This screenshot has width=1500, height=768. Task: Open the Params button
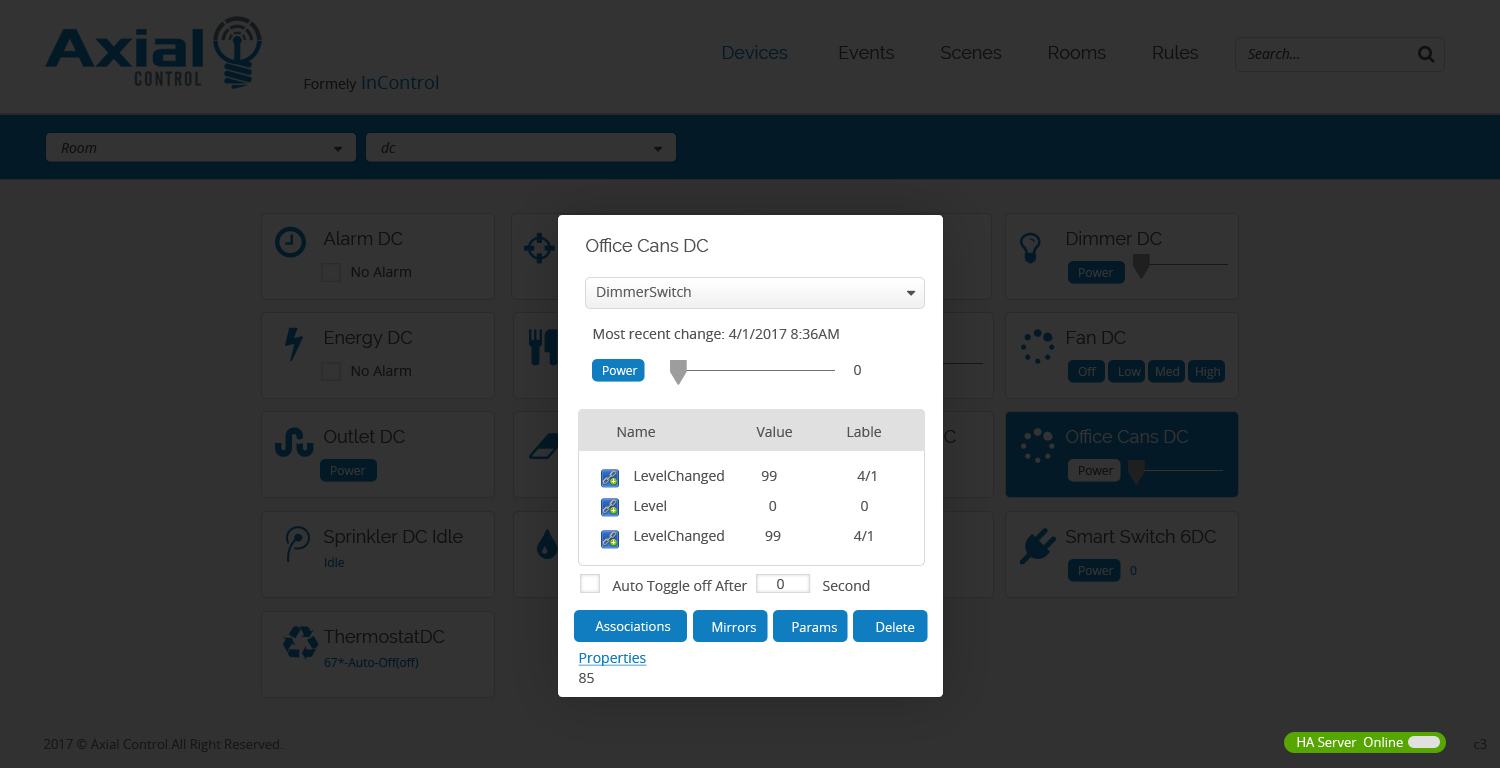[x=810, y=626]
